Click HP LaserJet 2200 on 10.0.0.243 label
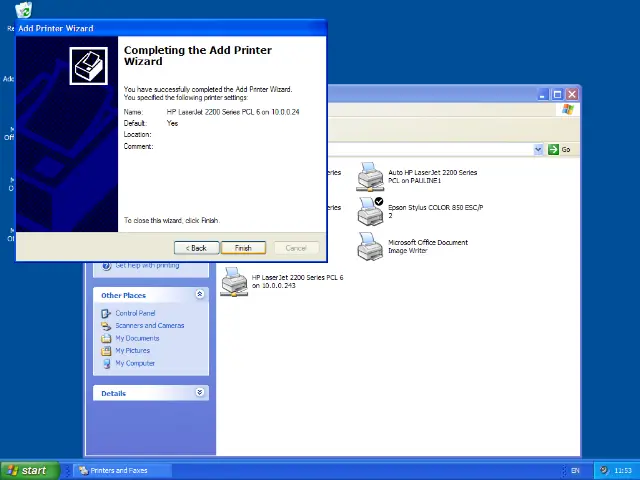The height and width of the screenshot is (480, 640). coord(298,281)
